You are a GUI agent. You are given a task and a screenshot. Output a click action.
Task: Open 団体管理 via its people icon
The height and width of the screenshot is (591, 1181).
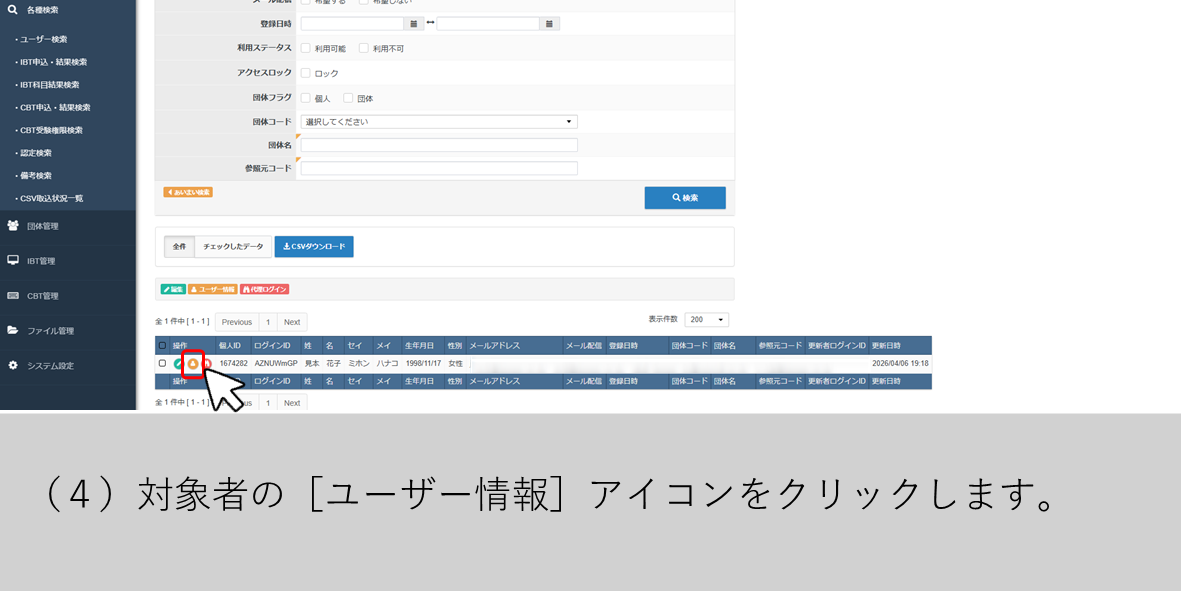(13, 225)
